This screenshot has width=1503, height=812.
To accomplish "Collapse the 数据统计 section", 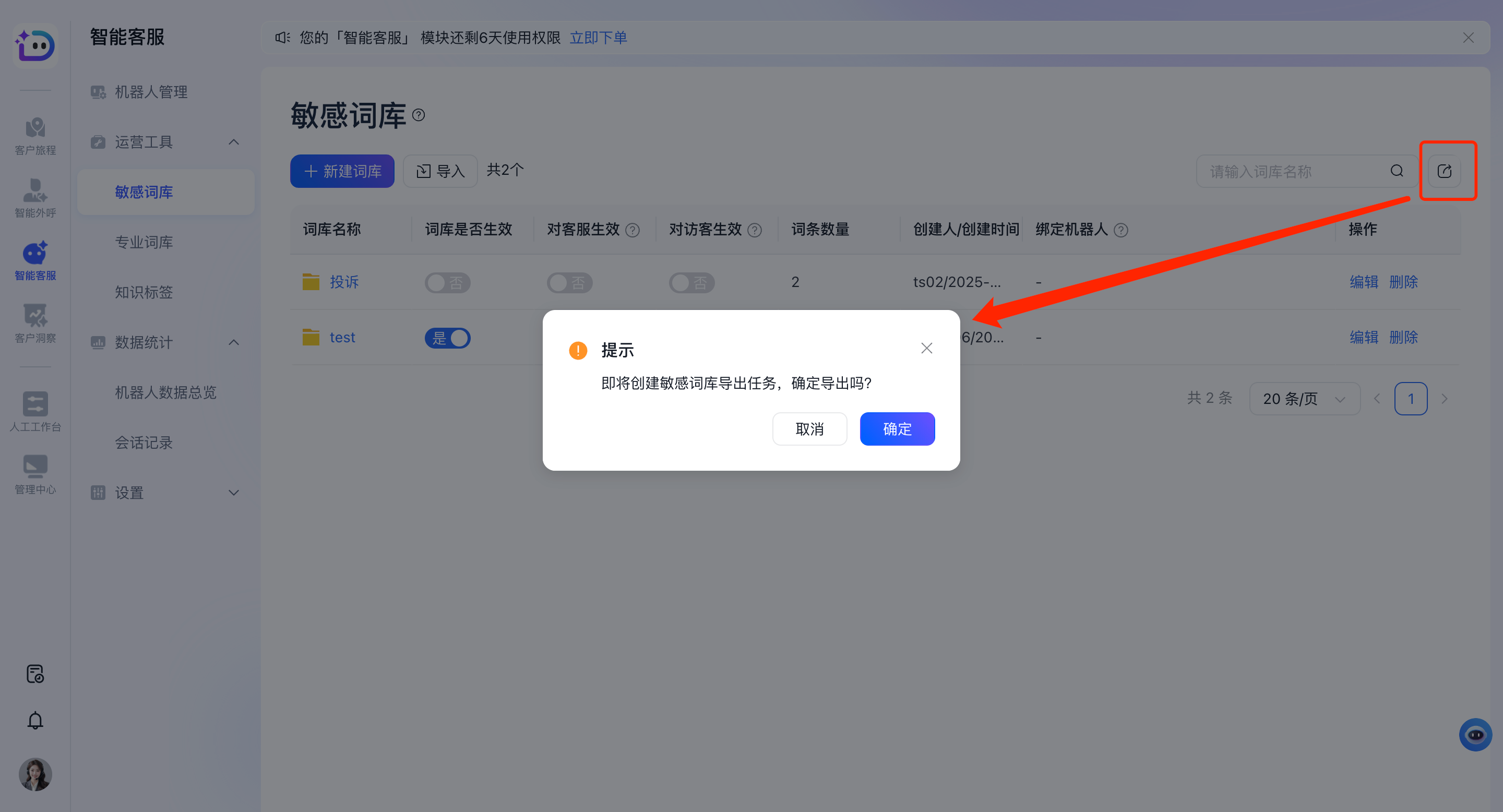I will pos(233,342).
